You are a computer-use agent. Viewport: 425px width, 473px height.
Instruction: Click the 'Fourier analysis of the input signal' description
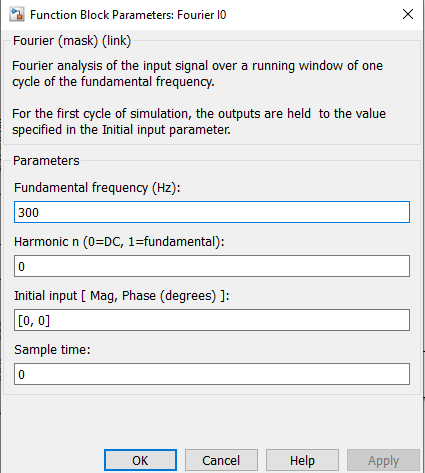pos(197,74)
